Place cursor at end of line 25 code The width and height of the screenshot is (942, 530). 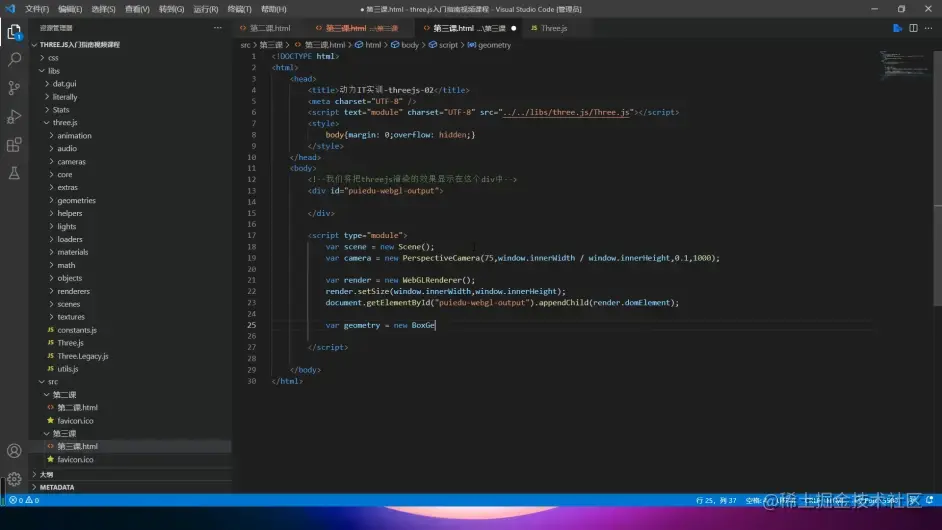[x=436, y=325]
